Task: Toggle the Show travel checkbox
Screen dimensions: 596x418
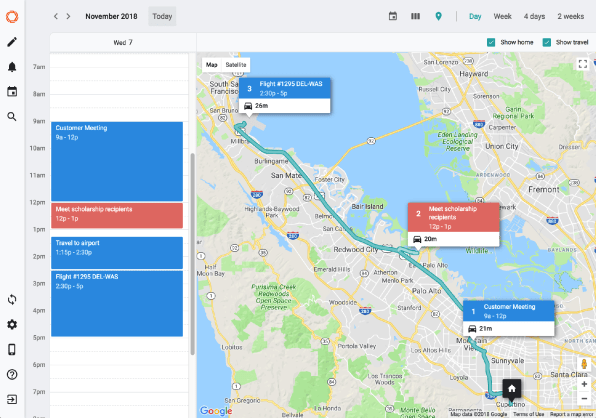Action: click(547, 42)
